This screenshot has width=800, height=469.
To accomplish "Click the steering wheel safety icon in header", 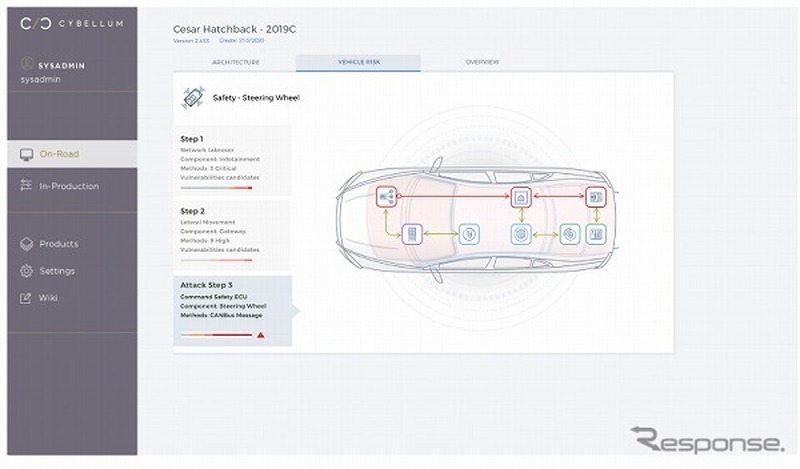I will tap(193, 98).
